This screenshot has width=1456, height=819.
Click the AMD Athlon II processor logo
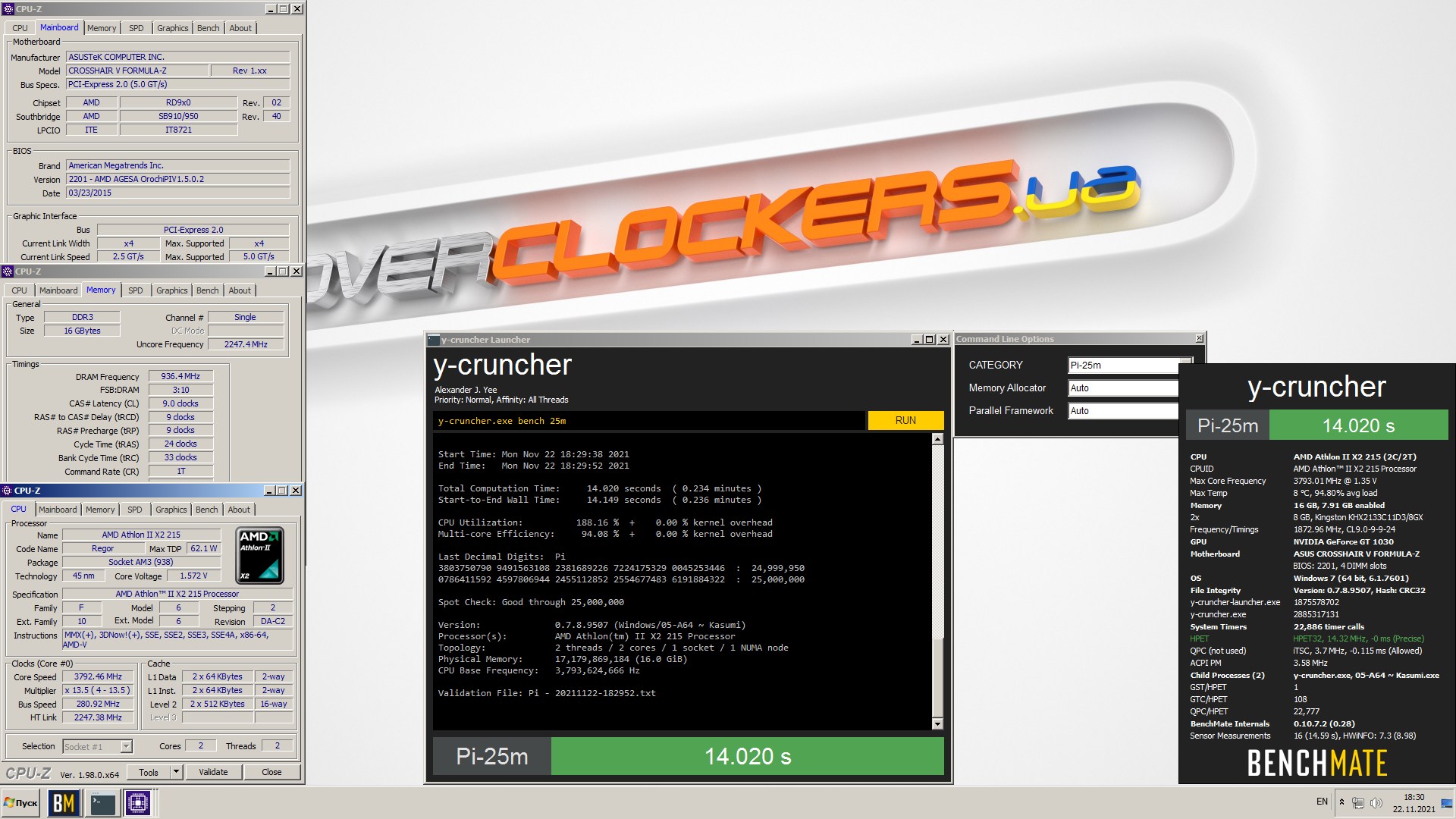coord(260,555)
